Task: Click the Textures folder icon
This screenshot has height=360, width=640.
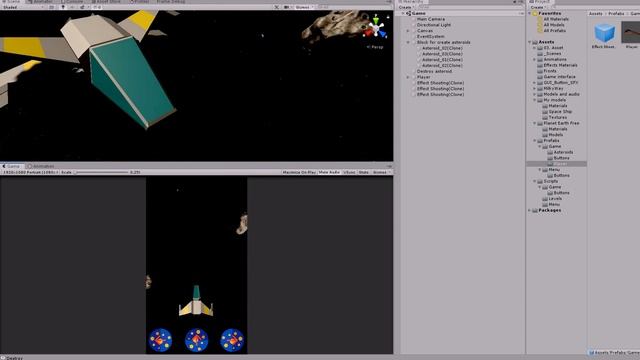Action: pyautogui.click(x=545, y=117)
